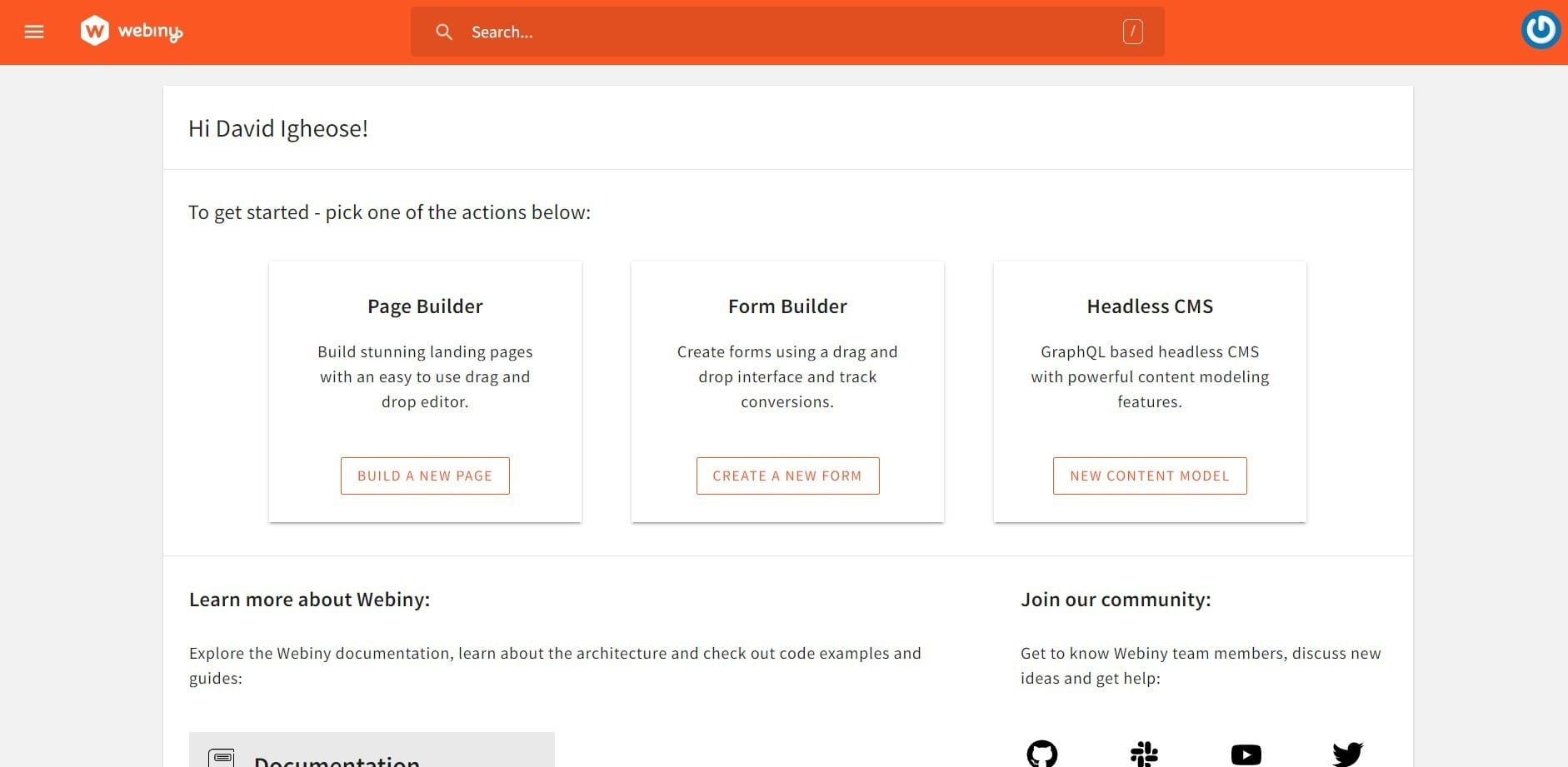Open the Twitter bird icon
Image resolution: width=1568 pixels, height=767 pixels.
pyautogui.click(x=1347, y=754)
